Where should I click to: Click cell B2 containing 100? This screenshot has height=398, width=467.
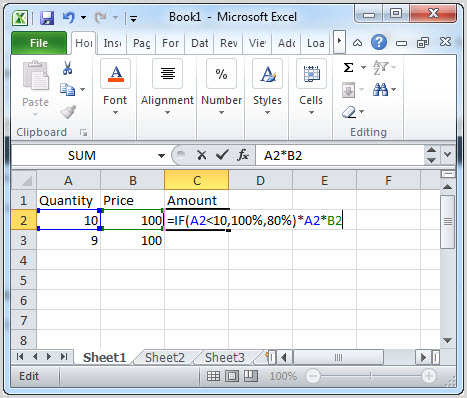pyautogui.click(x=132, y=220)
